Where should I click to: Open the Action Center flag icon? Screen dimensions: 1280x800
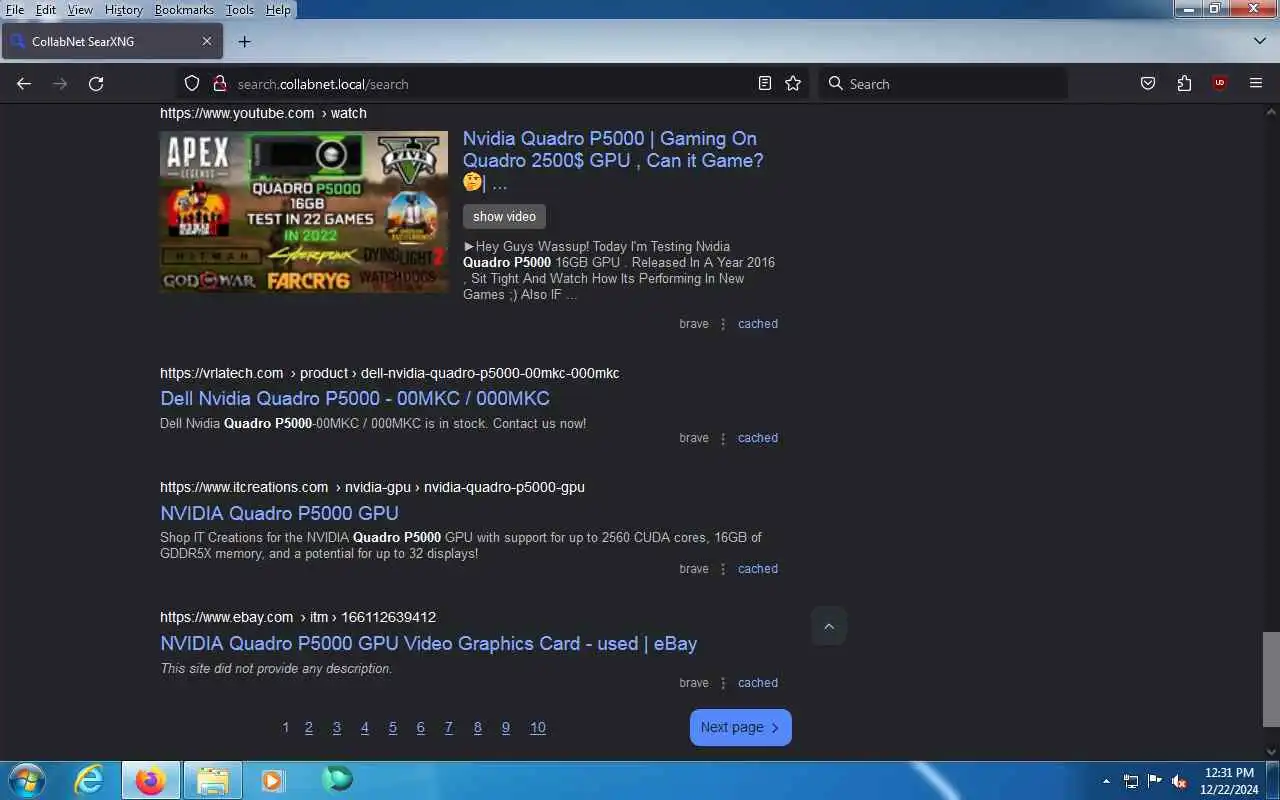(1155, 781)
